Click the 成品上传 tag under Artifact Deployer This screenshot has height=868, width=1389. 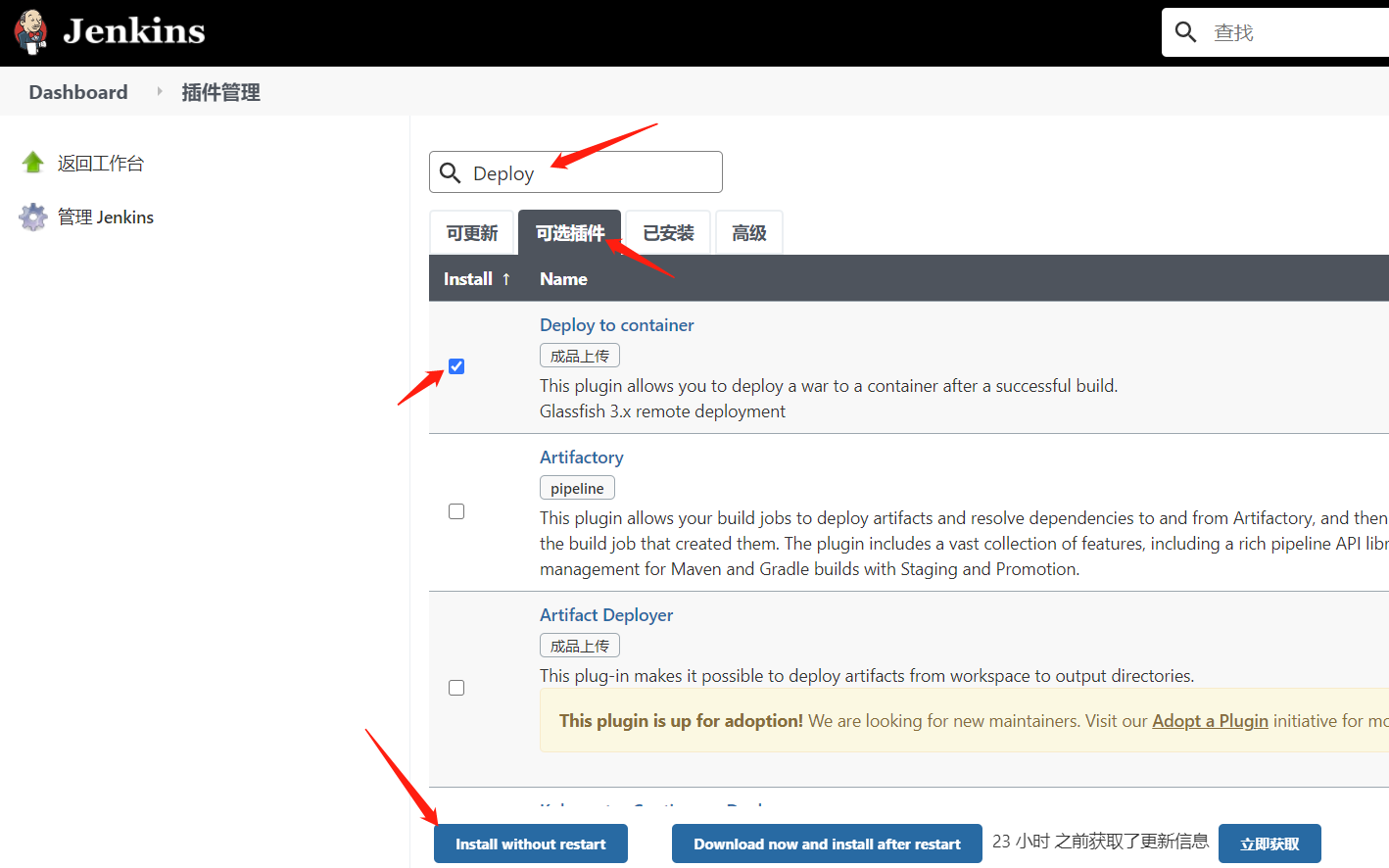pyautogui.click(x=580, y=646)
